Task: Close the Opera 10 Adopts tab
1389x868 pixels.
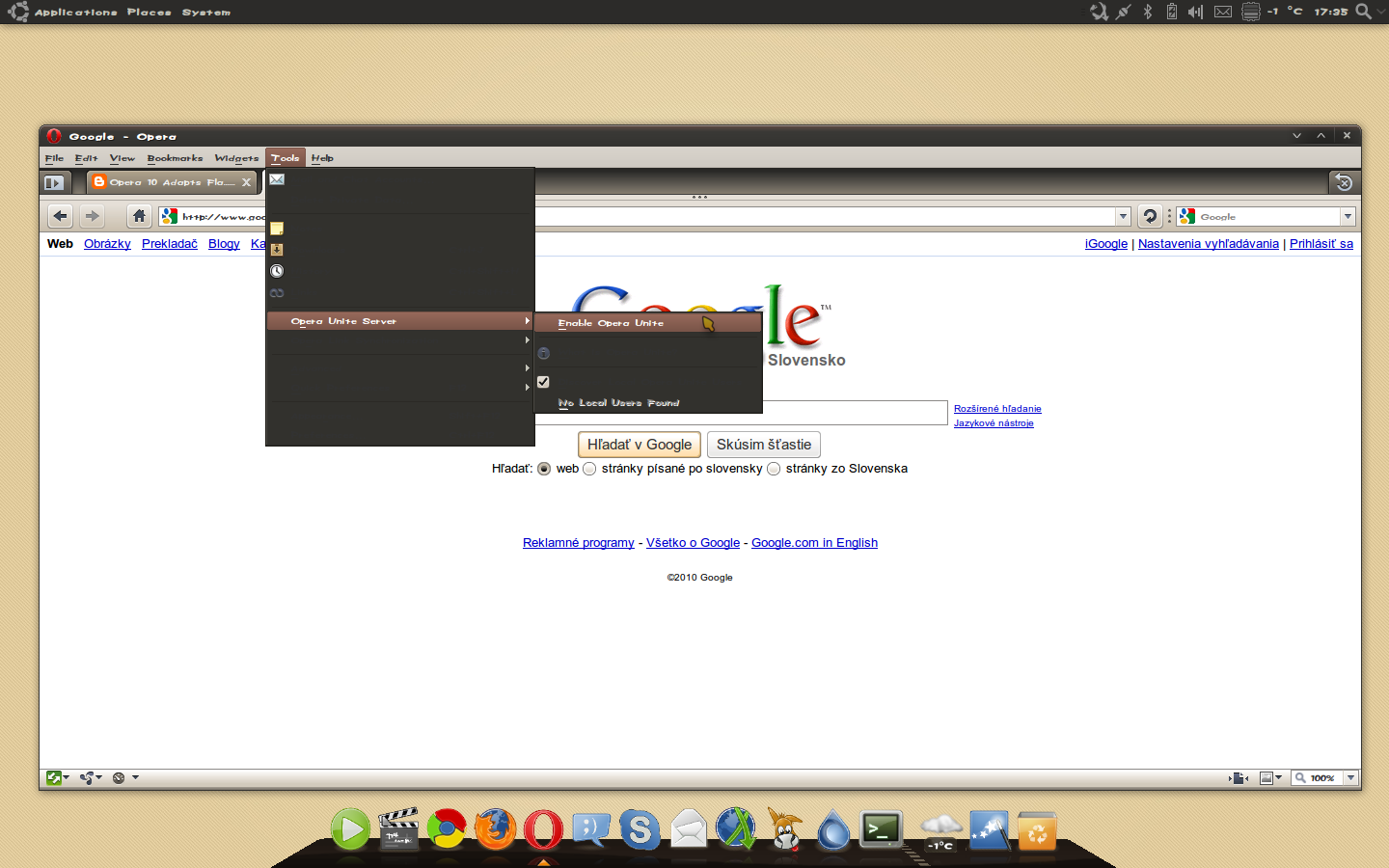Action: [x=246, y=182]
